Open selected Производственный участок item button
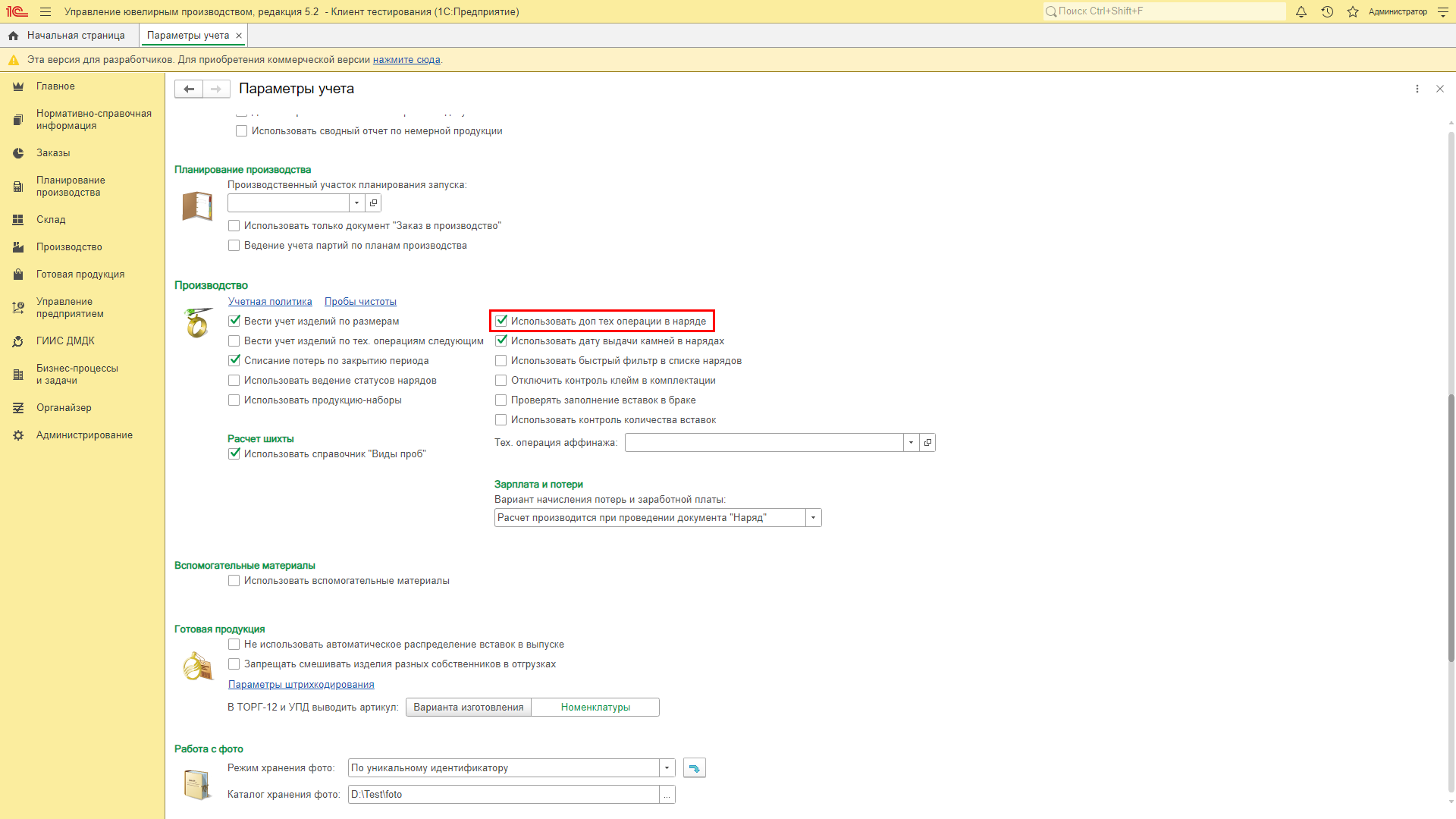The height and width of the screenshot is (819, 1456). [x=373, y=203]
